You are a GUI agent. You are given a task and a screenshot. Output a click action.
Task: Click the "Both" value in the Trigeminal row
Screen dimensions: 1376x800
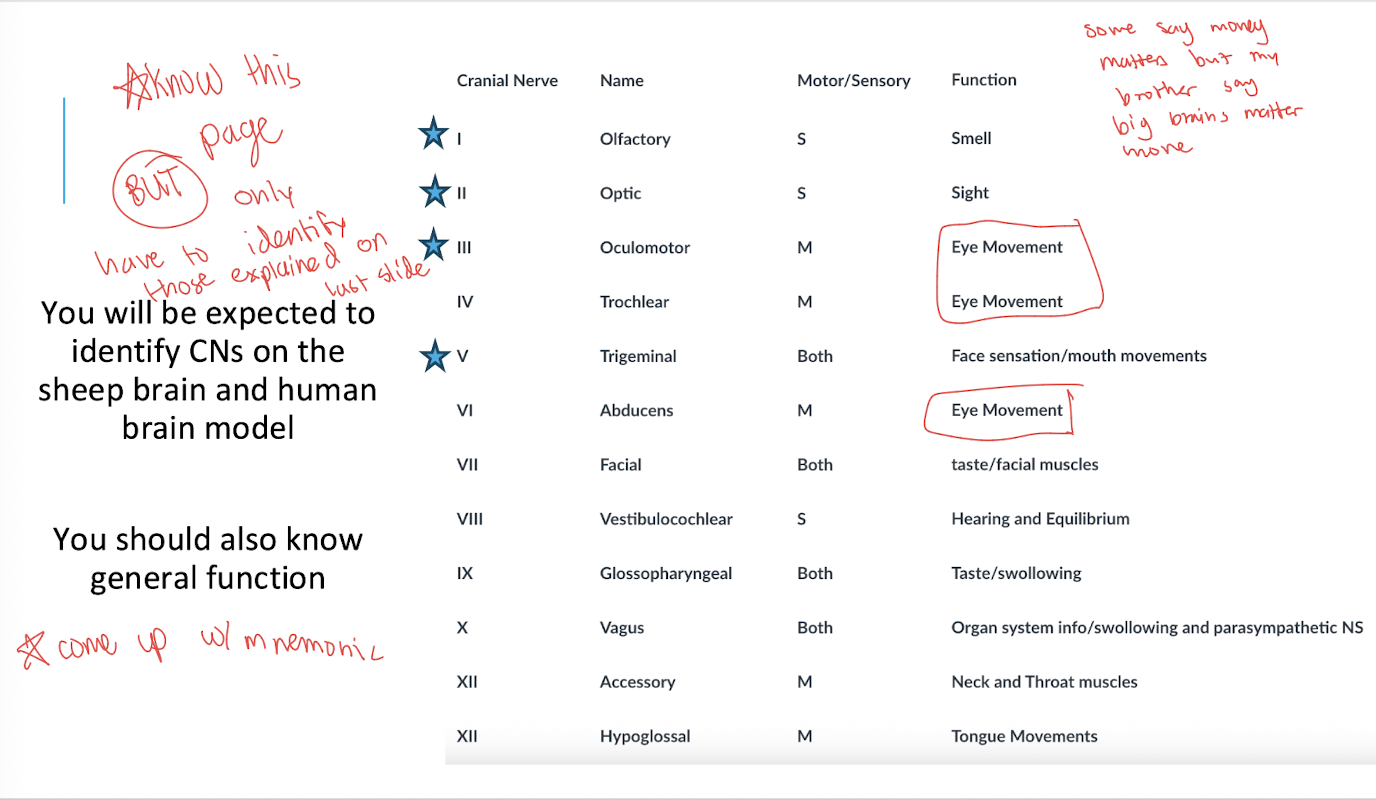pos(815,356)
